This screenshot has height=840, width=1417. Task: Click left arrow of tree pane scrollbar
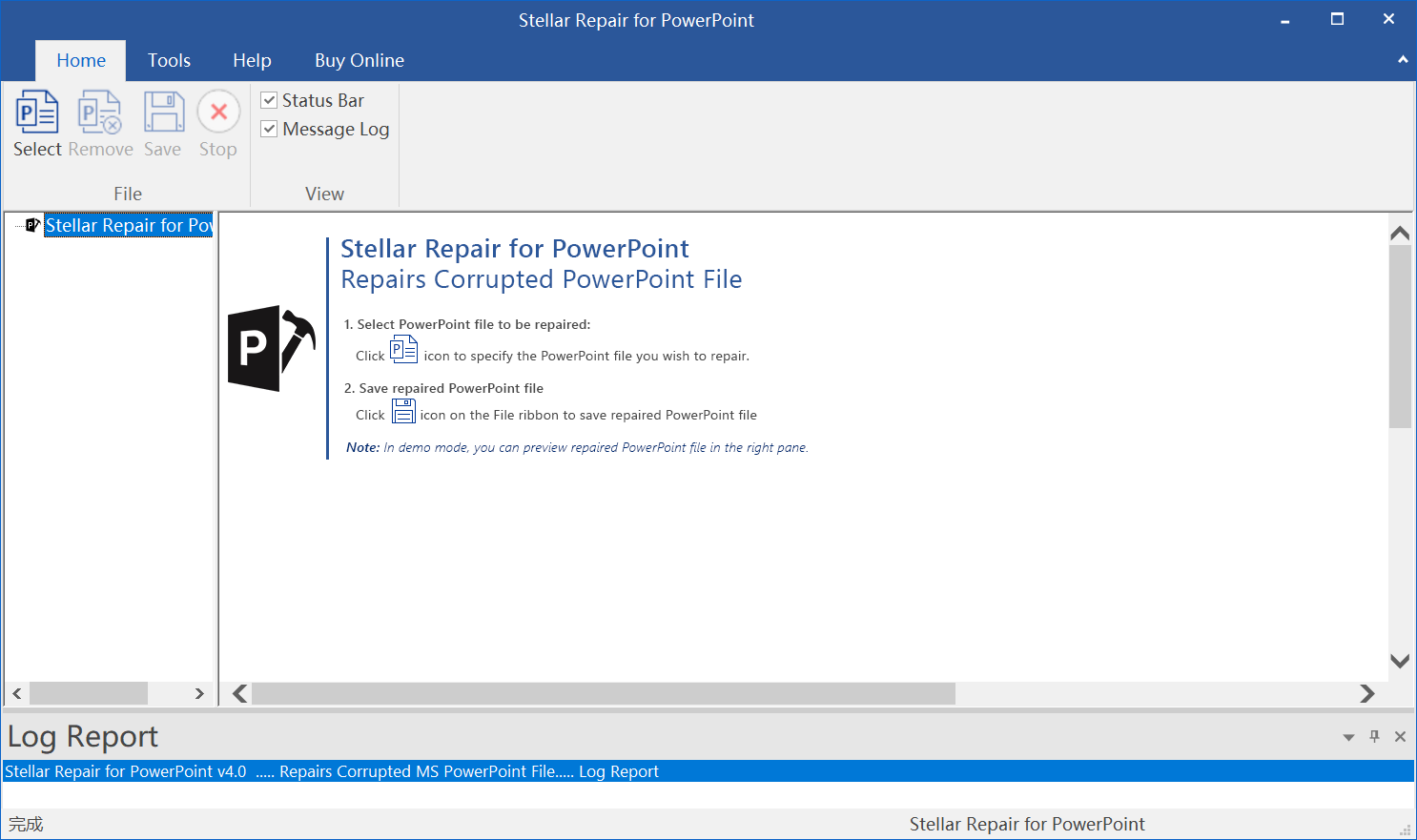pyautogui.click(x=17, y=693)
